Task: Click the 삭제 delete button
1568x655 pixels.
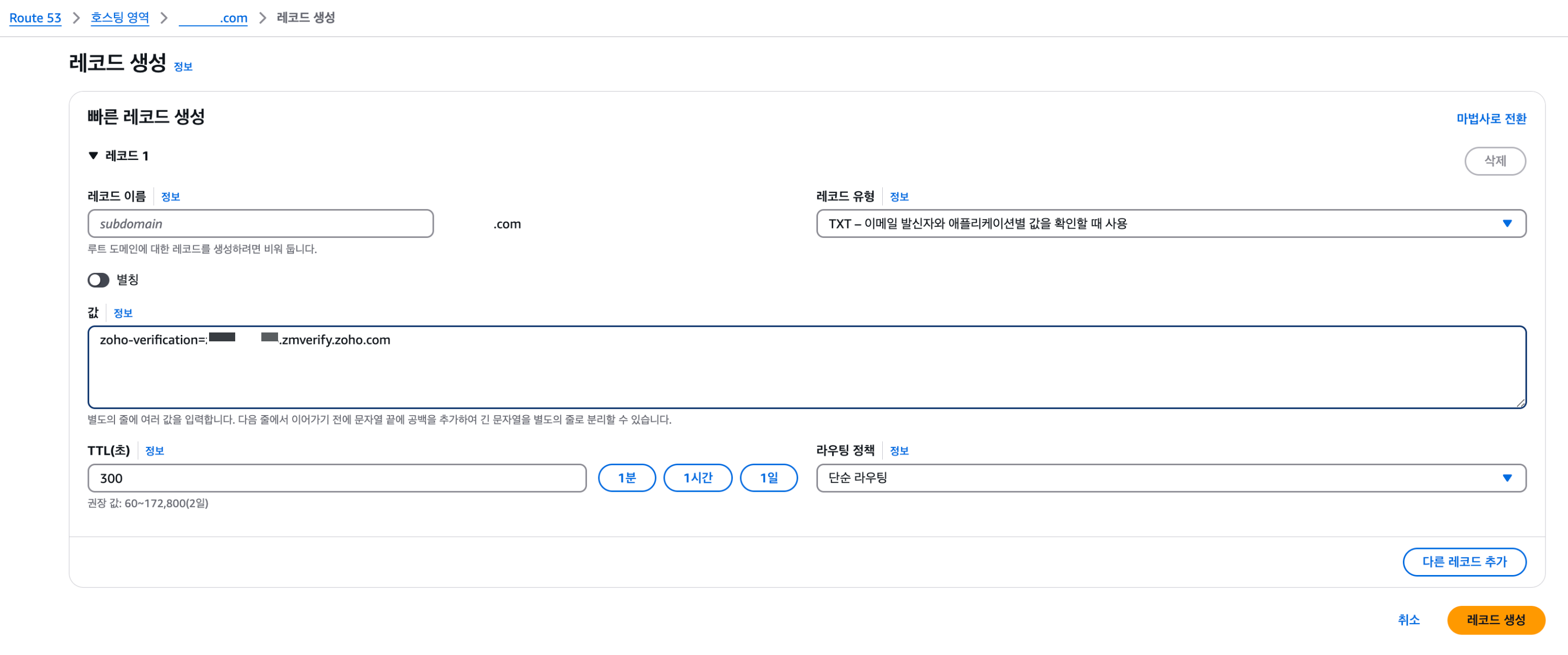Action: point(1494,160)
